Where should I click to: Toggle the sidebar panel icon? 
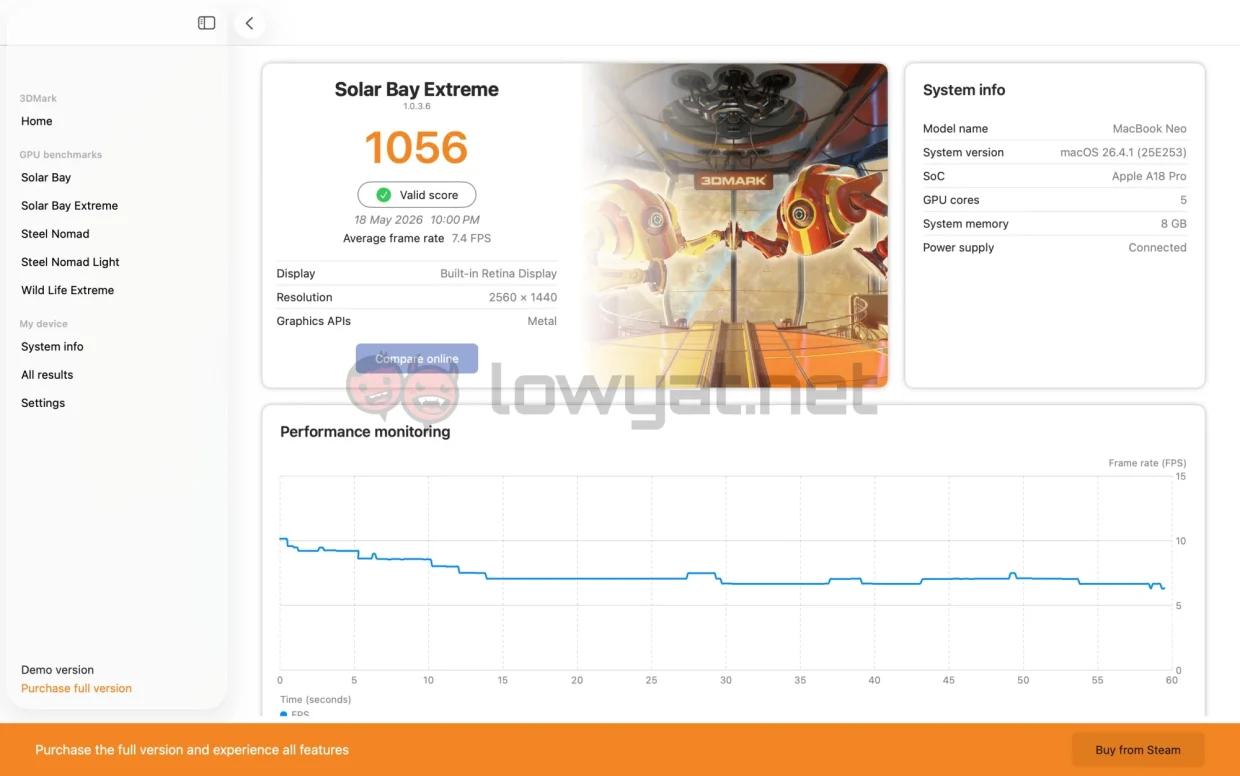207,23
